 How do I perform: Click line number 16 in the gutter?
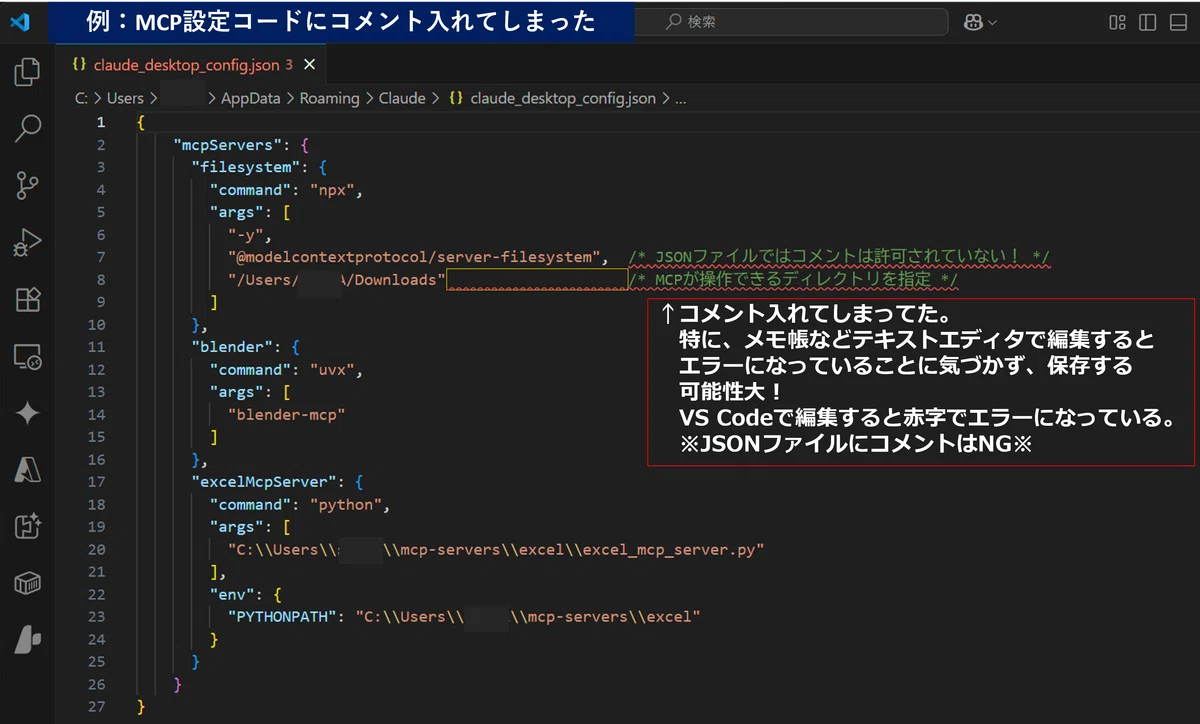click(x=96, y=460)
